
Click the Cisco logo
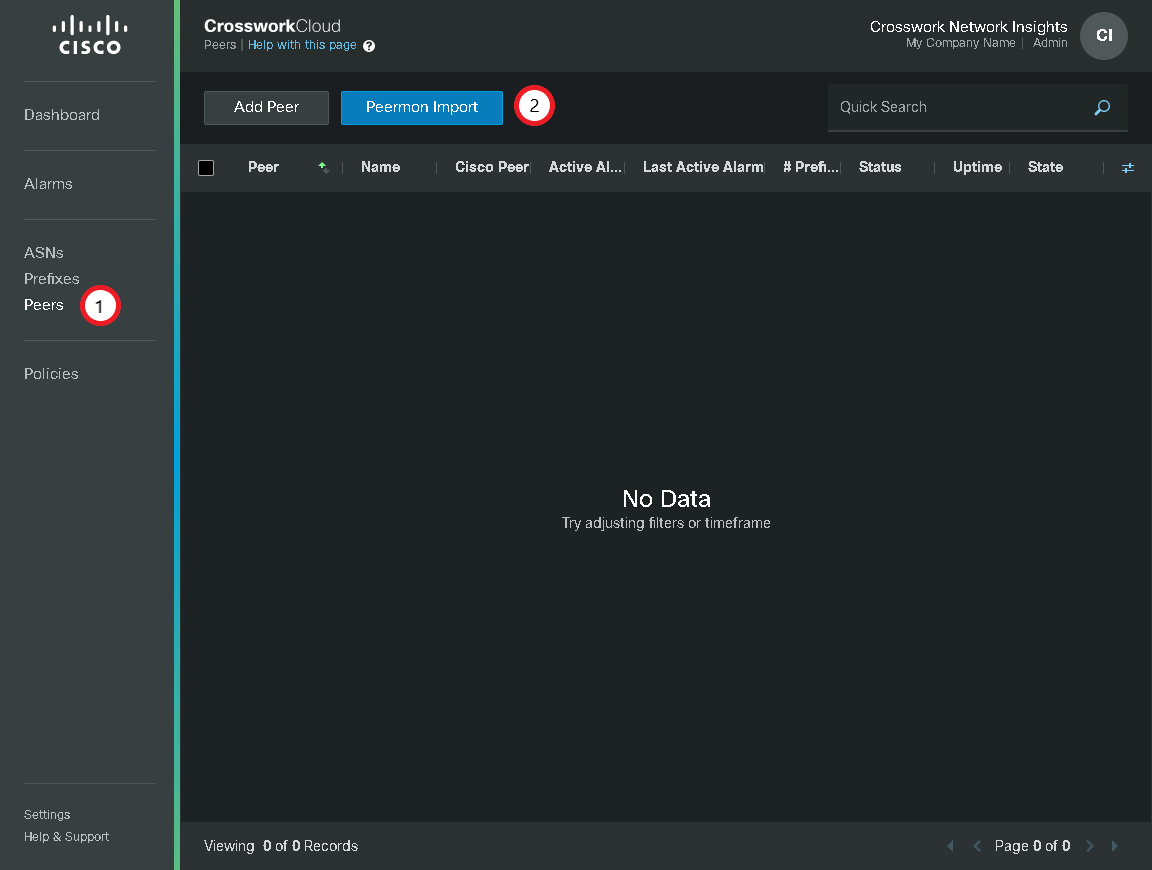click(89, 35)
